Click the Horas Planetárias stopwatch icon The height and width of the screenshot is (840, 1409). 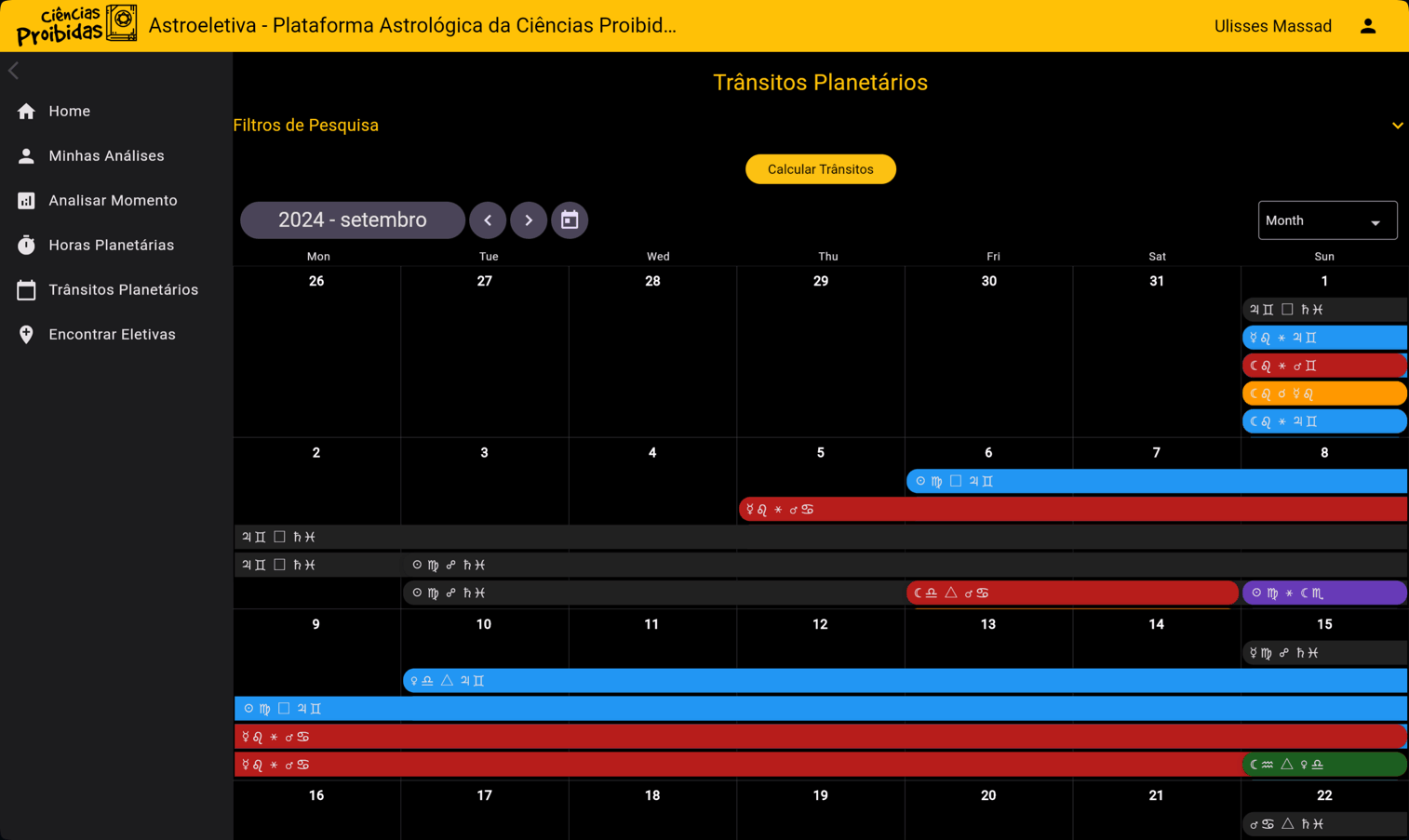[26, 246]
